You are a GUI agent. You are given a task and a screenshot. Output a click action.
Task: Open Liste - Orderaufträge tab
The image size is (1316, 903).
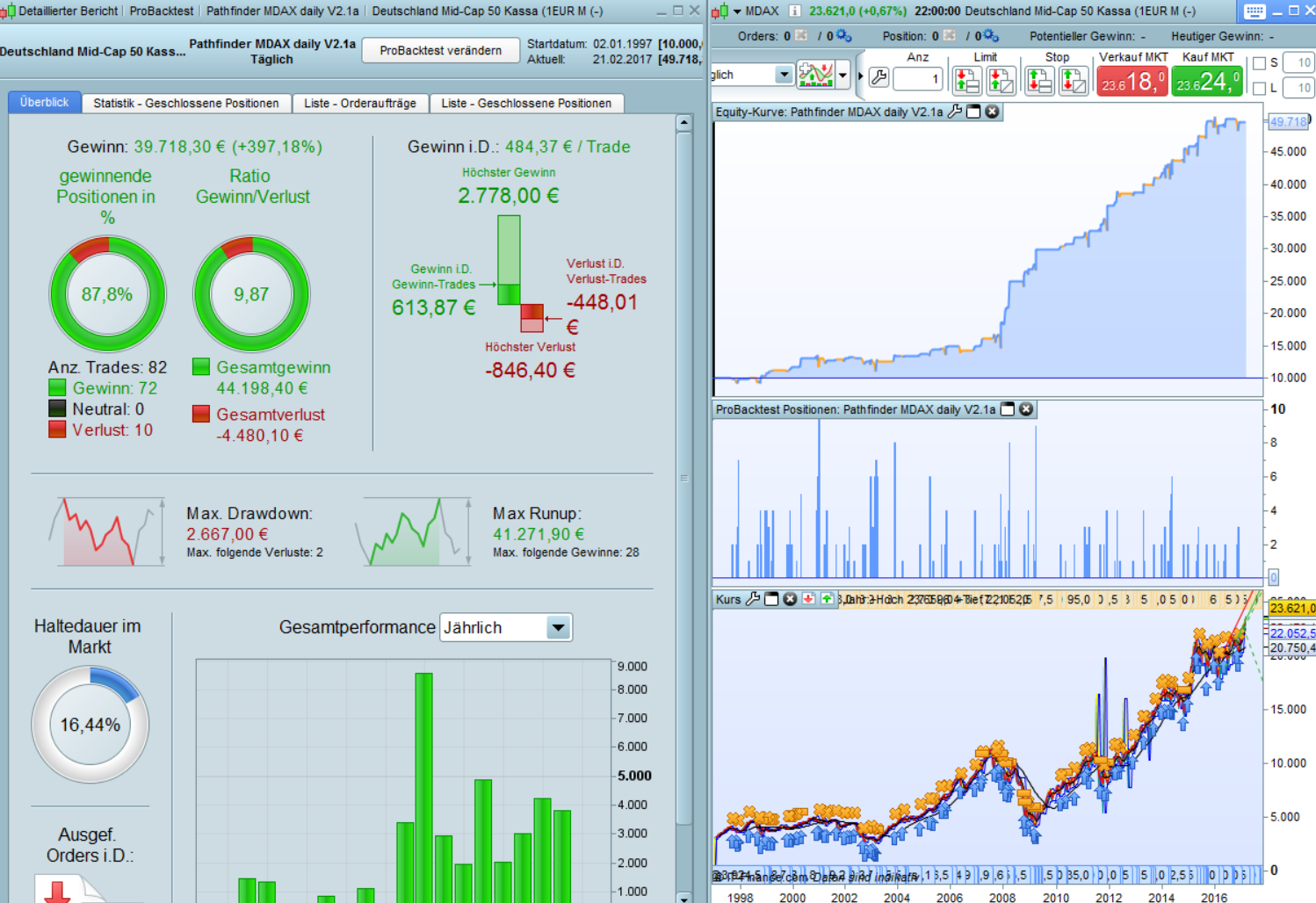pyautogui.click(x=360, y=103)
